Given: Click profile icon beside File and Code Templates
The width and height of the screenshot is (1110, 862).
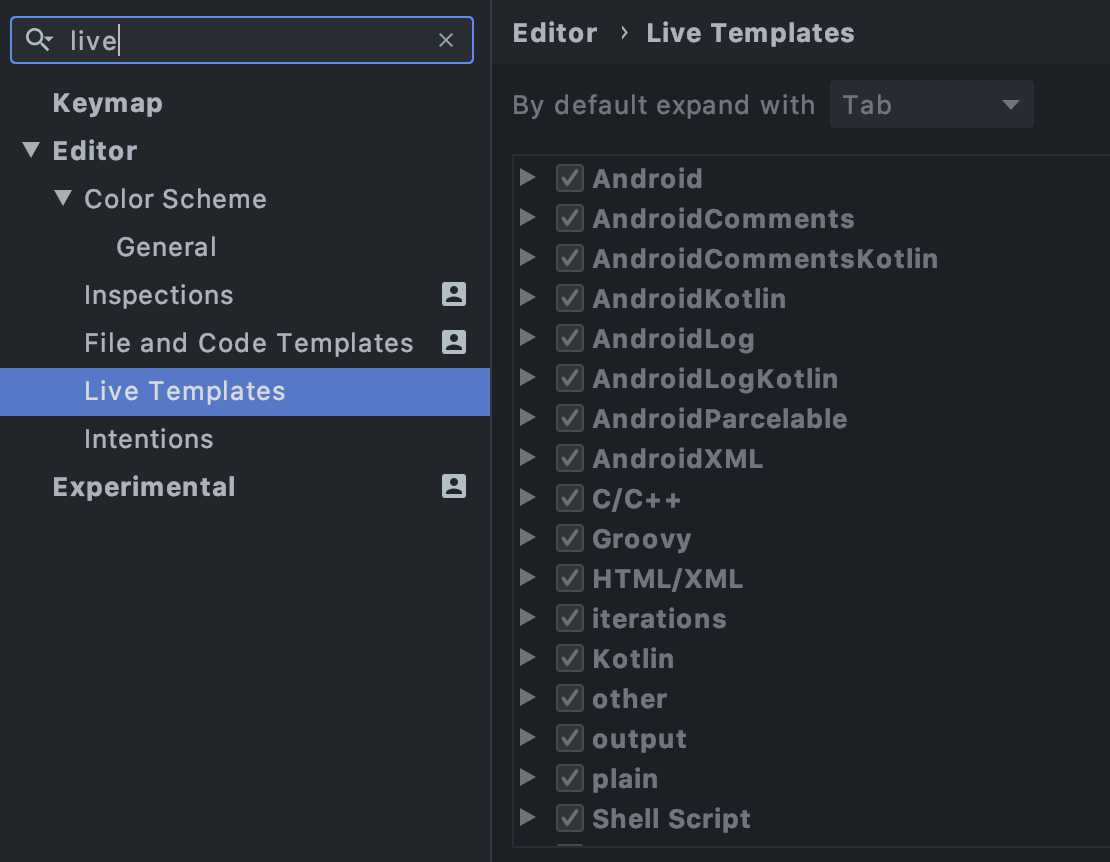Looking at the screenshot, I should (x=454, y=343).
